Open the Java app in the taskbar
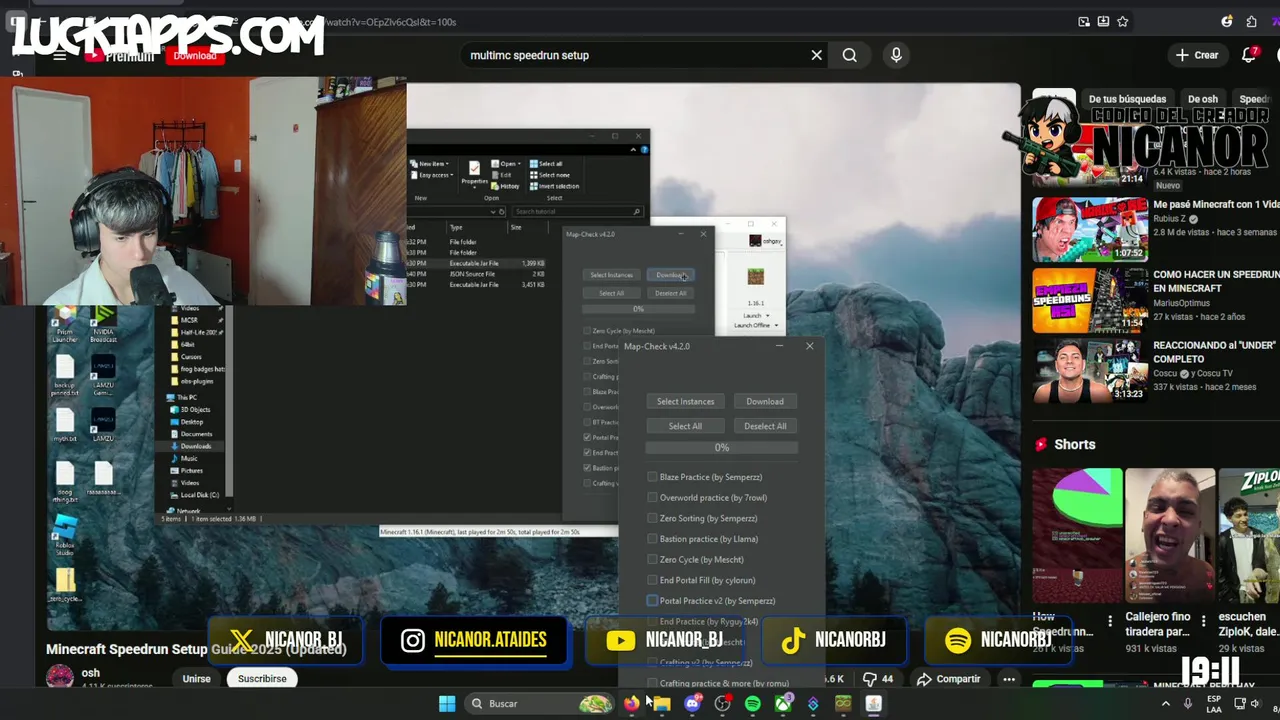 (x=873, y=703)
